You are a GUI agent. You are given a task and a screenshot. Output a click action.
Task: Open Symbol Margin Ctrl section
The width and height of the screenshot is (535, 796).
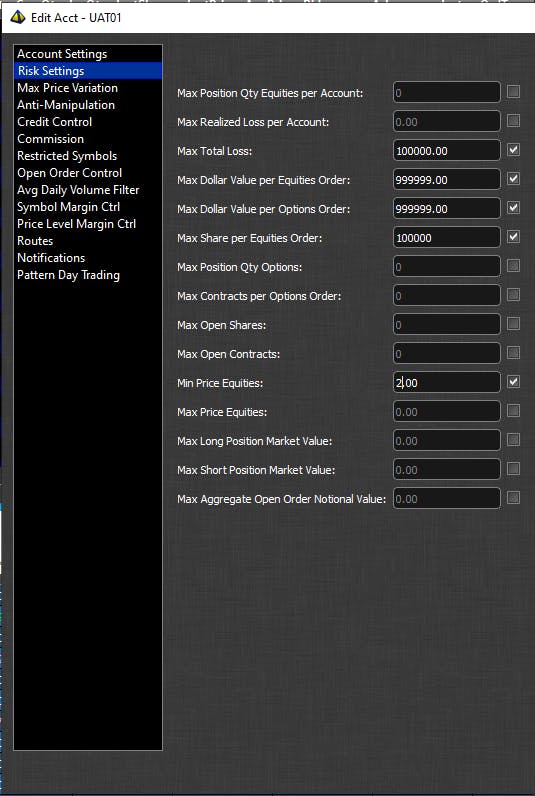pos(88,207)
